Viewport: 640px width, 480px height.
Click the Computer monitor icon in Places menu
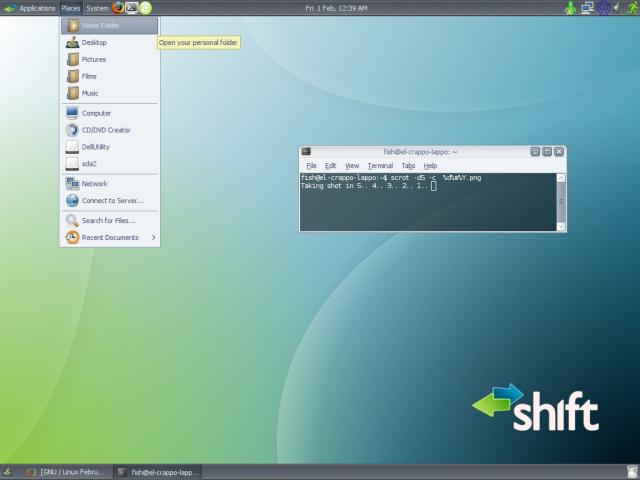tap(72, 113)
